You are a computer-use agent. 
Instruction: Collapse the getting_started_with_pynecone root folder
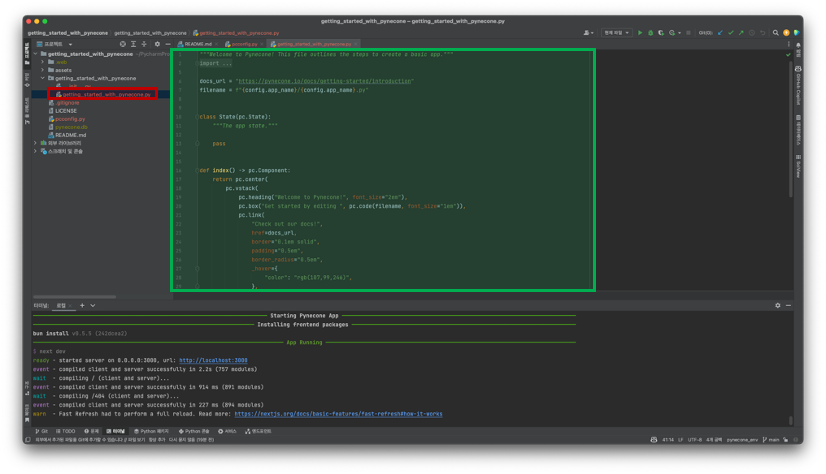click(36, 54)
